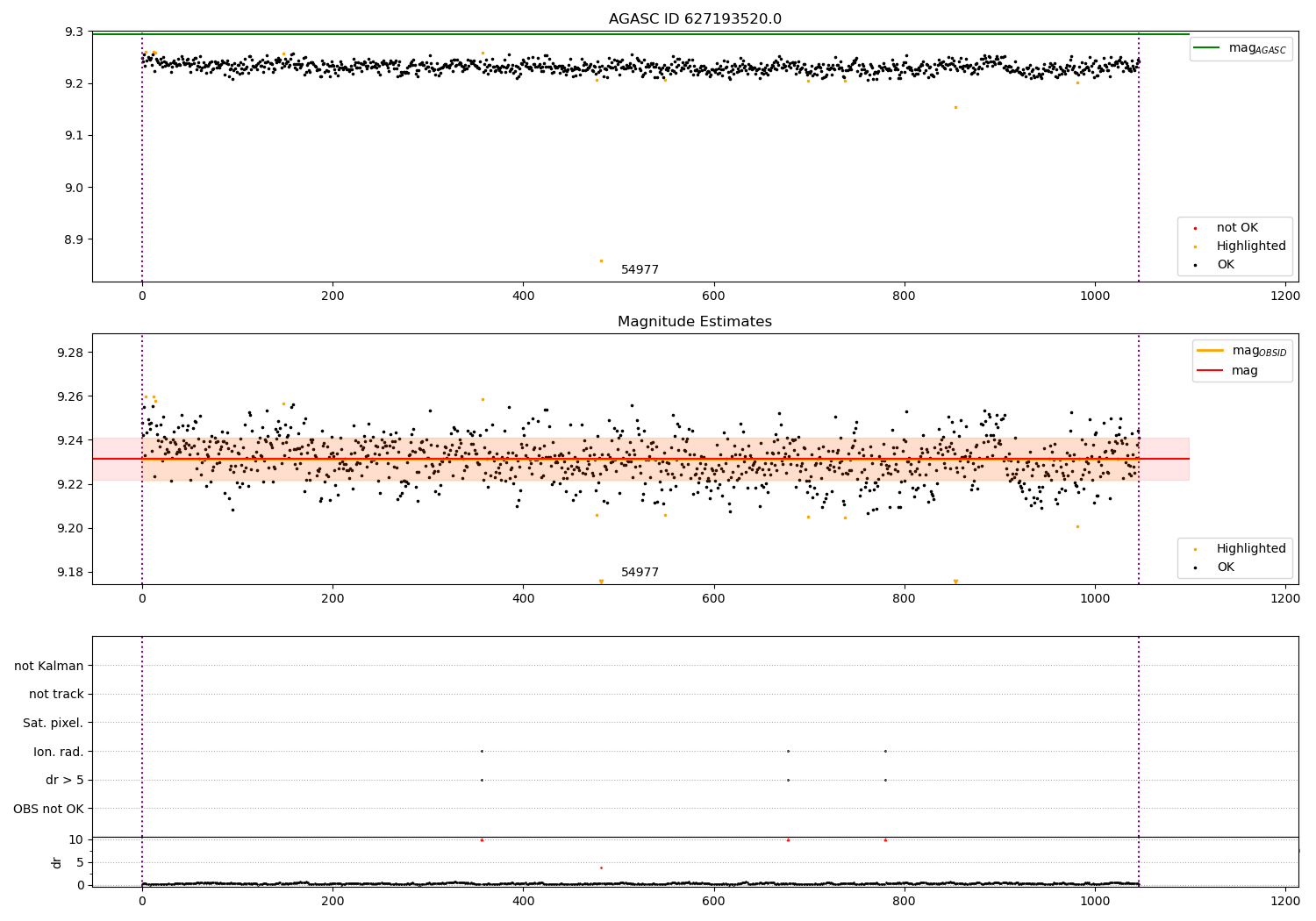The image size is (1316, 921).
Task: Click the 9.28 tick on the middle y-axis
Action: (x=70, y=353)
